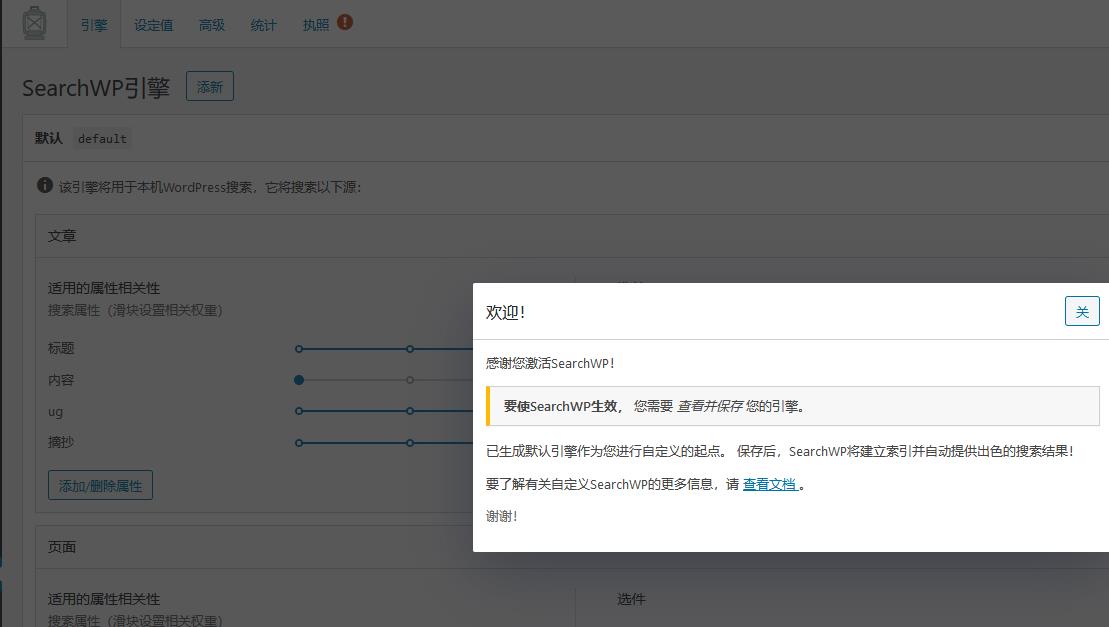Open the 引擎 tab
1109x627 pixels.
pos(94,25)
